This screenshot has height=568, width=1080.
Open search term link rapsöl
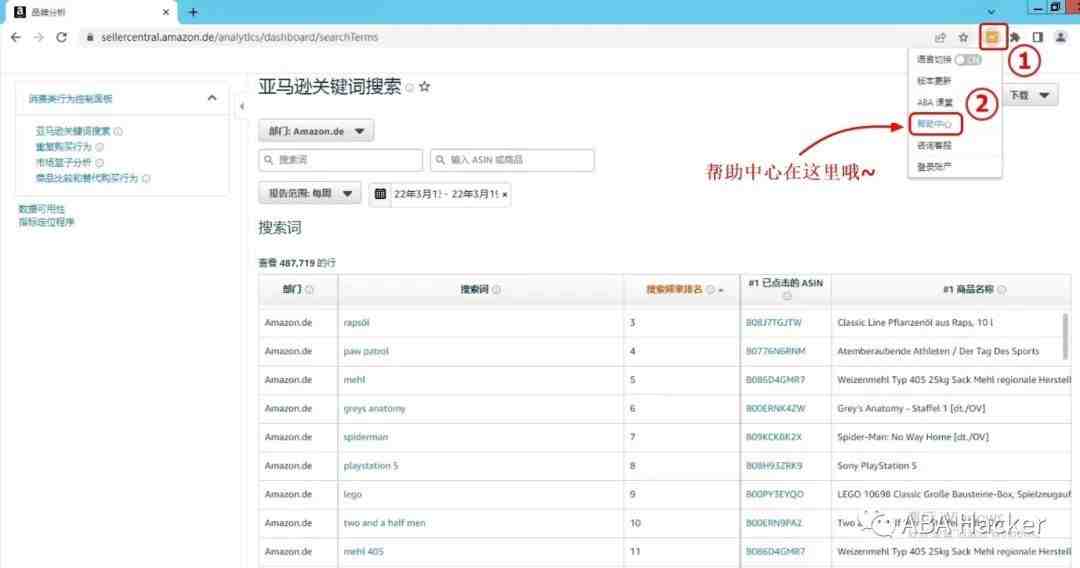[x=356, y=323]
